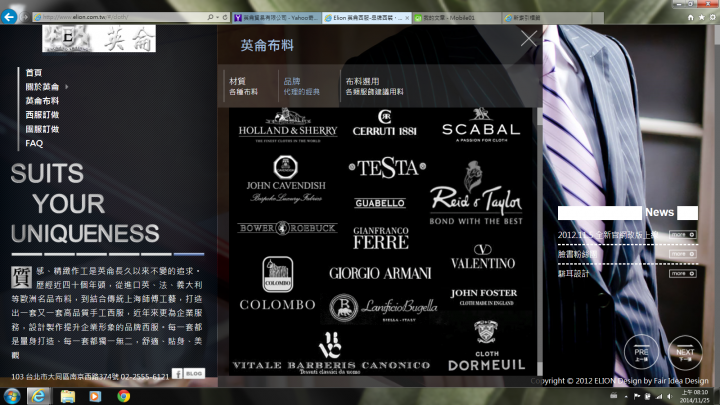Open the browser home icon

click(691, 17)
